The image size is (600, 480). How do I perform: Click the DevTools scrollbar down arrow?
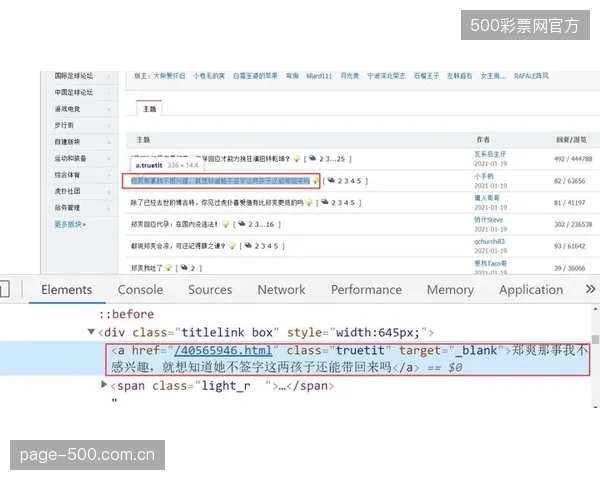coord(595,406)
